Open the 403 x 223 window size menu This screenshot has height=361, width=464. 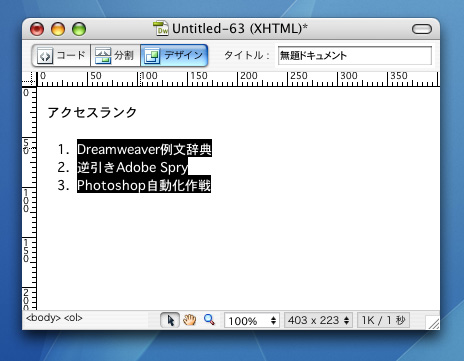318,320
